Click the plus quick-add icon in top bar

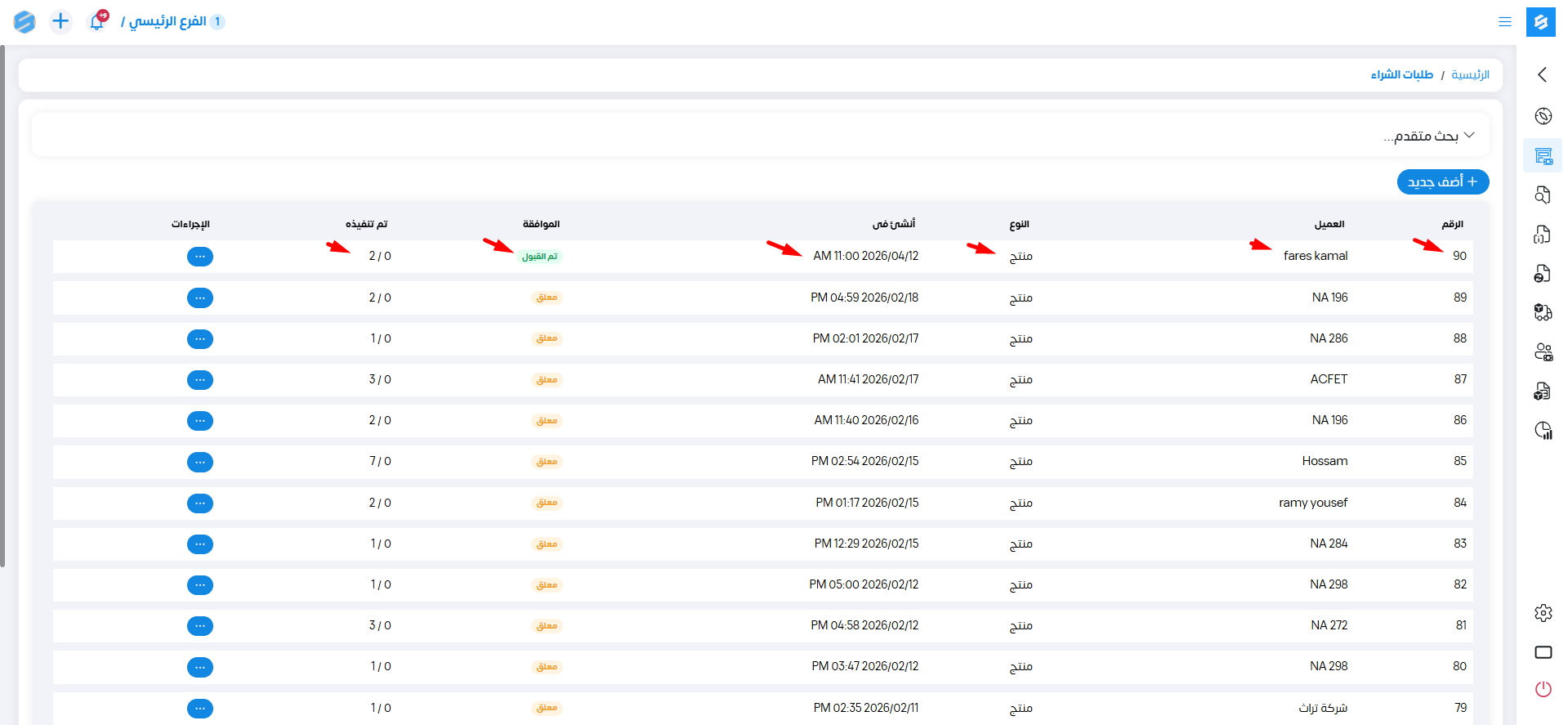pyautogui.click(x=60, y=21)
